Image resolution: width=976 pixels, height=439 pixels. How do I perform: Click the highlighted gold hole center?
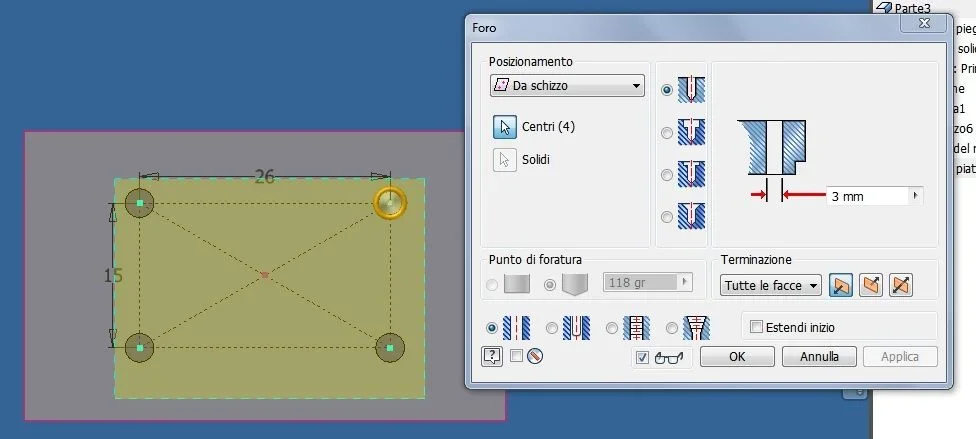pos(390,203)
